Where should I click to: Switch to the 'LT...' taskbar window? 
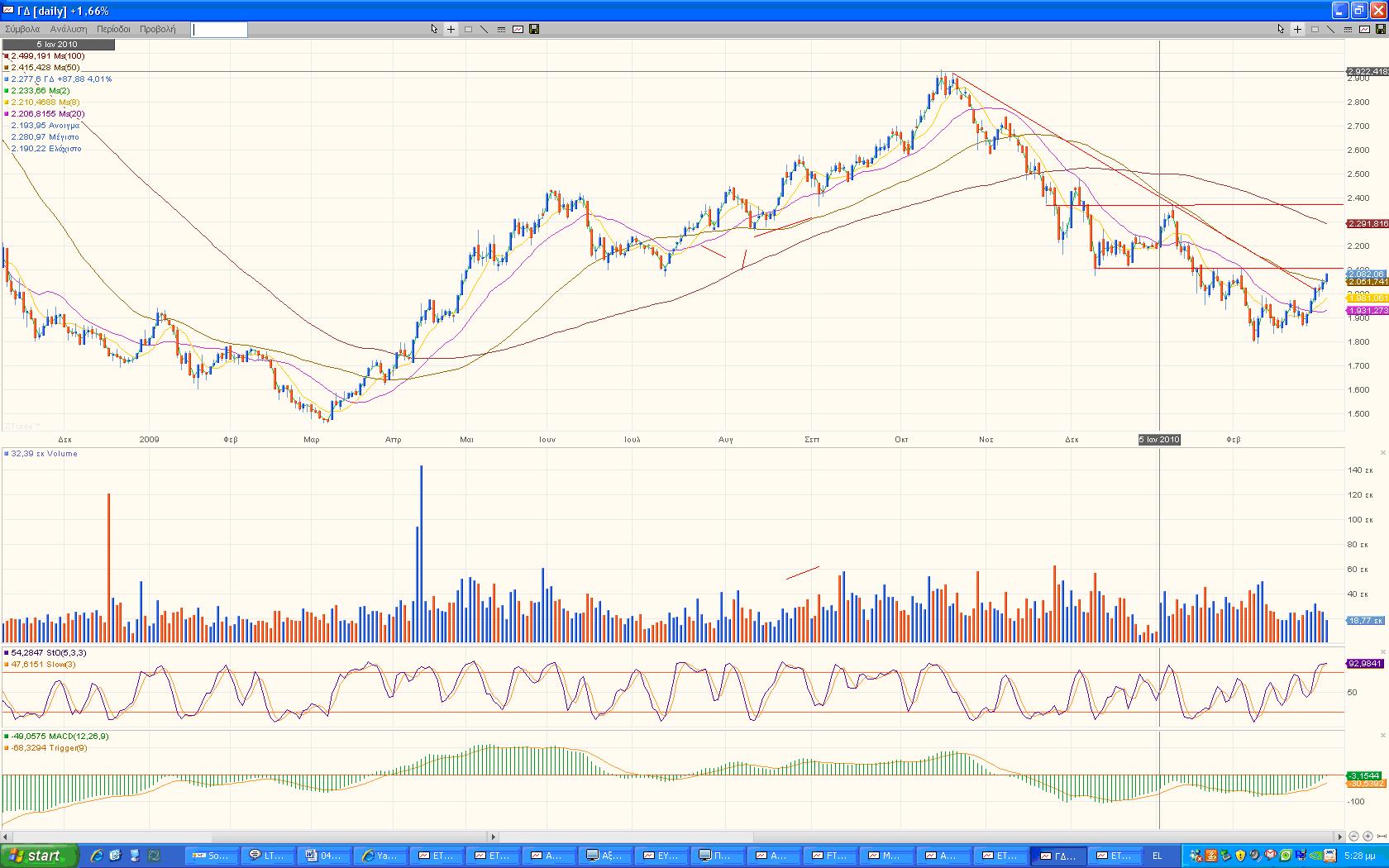coord(268,856)
